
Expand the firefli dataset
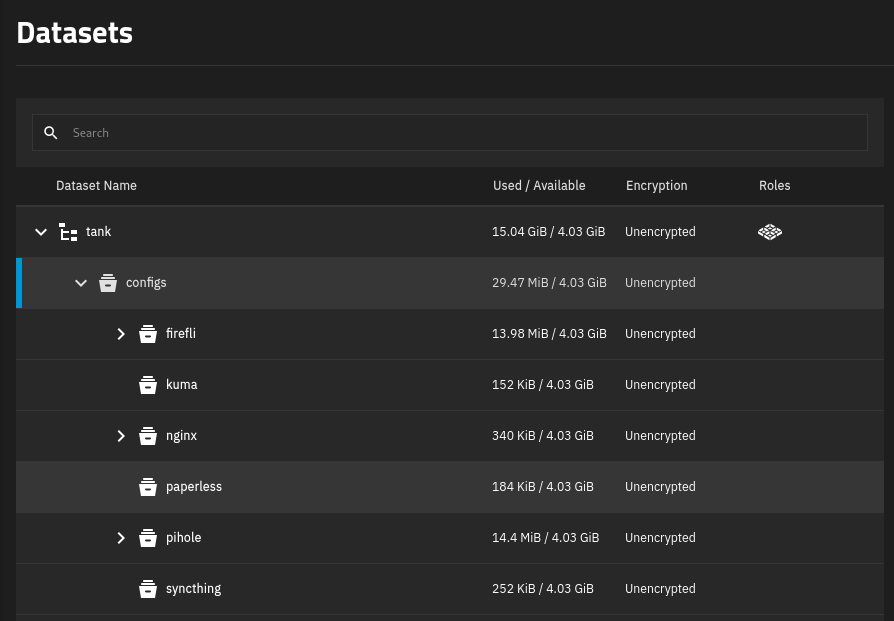pyautogui.click(x=121, y=334)
